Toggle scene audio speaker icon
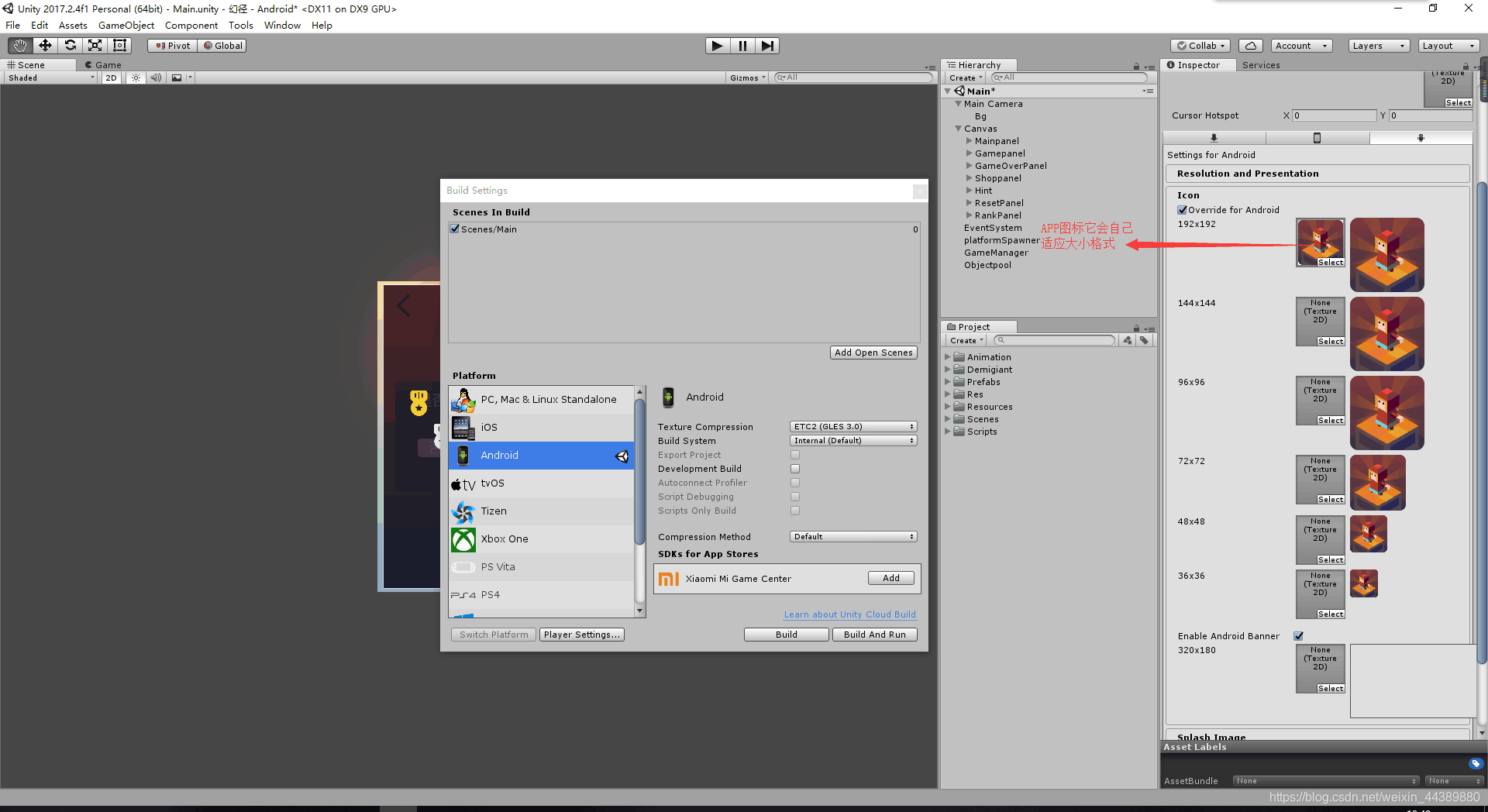1488x812 pixels. point(156,77)
